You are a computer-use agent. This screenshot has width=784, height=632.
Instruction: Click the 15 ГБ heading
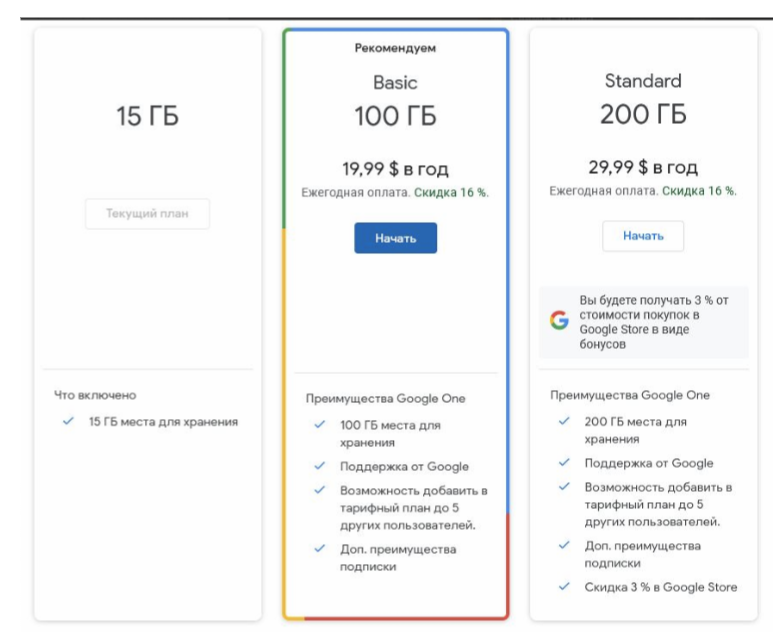pos(148,116)
